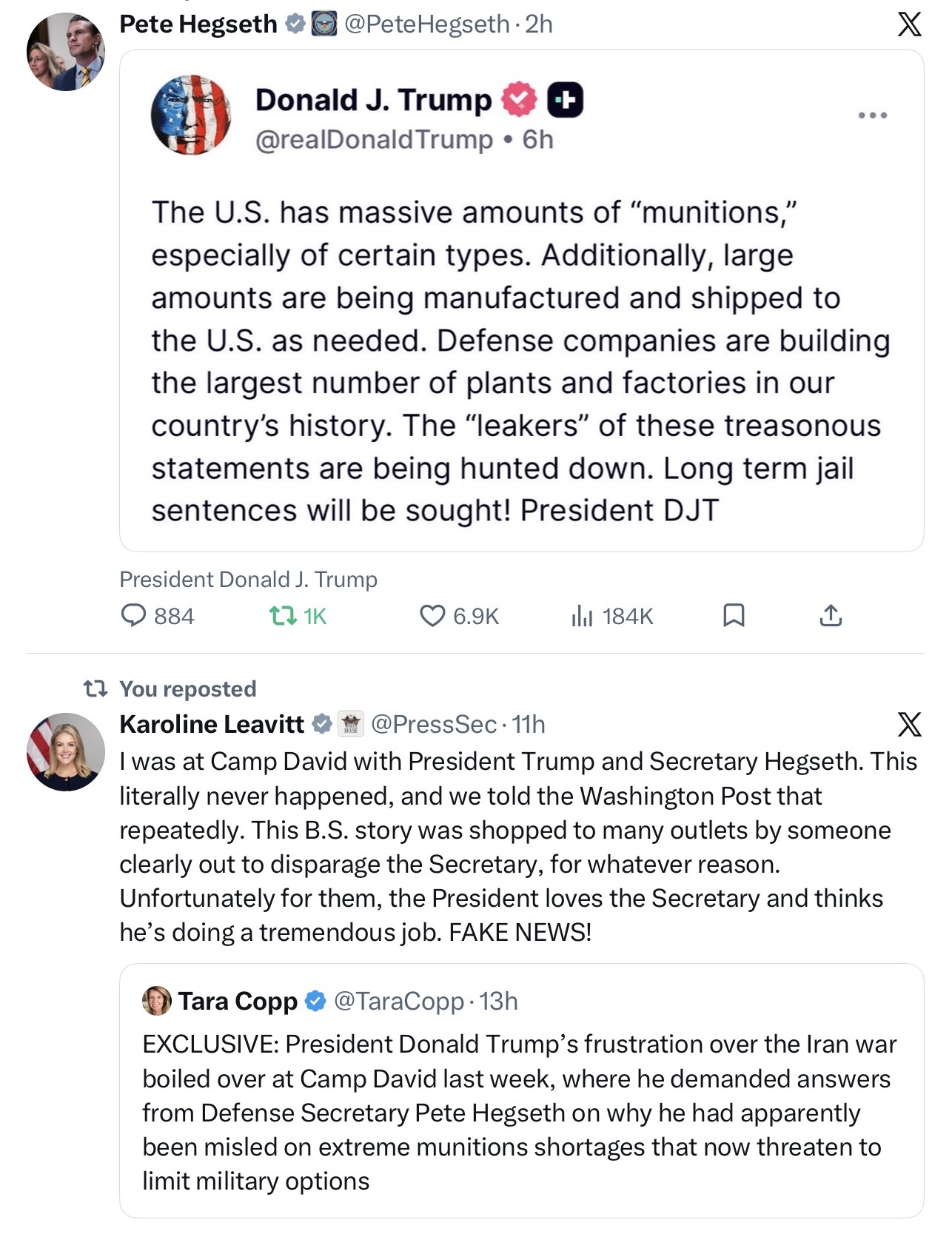Screen dimensions: 952x1234
Task: Tap the Donald J. Trump flag avatar
Action: tap(191, 115)
